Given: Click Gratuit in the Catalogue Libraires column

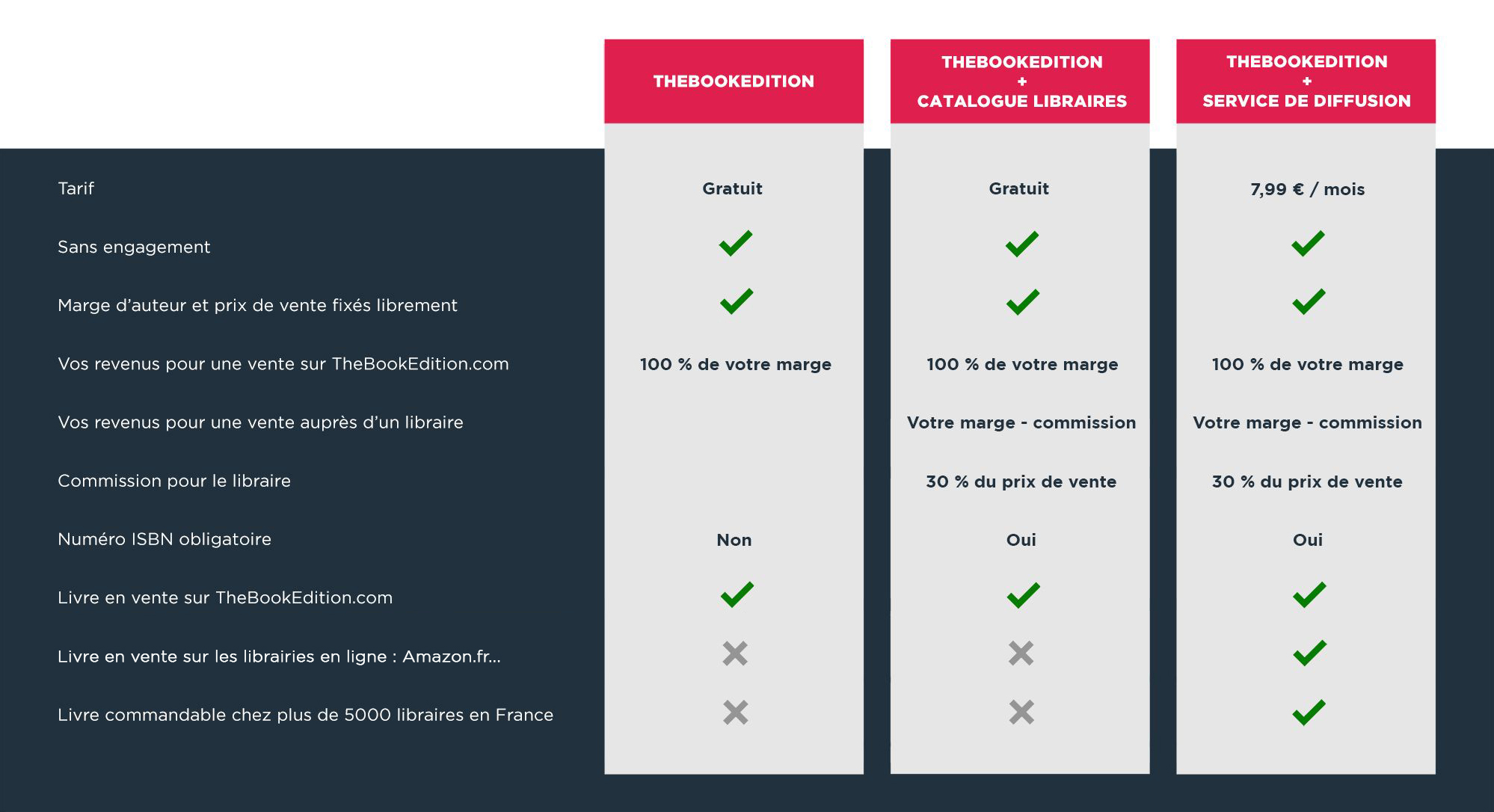Looking at the screenshot, I should click(x=1018, y=188).
